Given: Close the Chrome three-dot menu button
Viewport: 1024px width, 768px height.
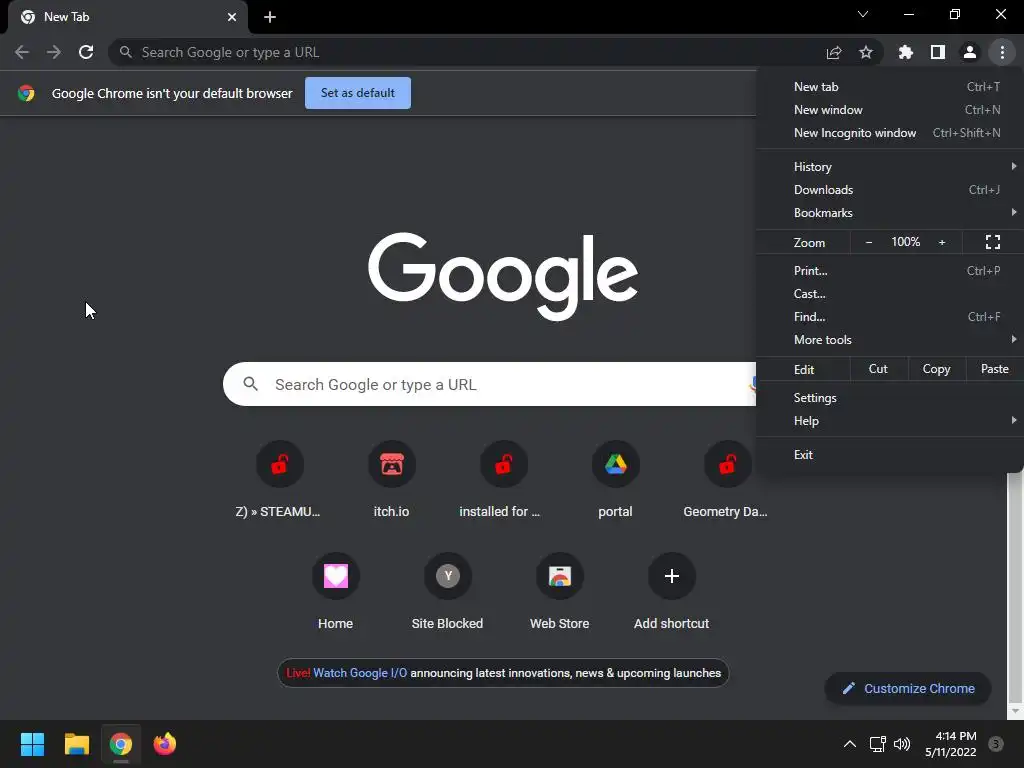Looking at the screenshot, I should pos(1002,52).
